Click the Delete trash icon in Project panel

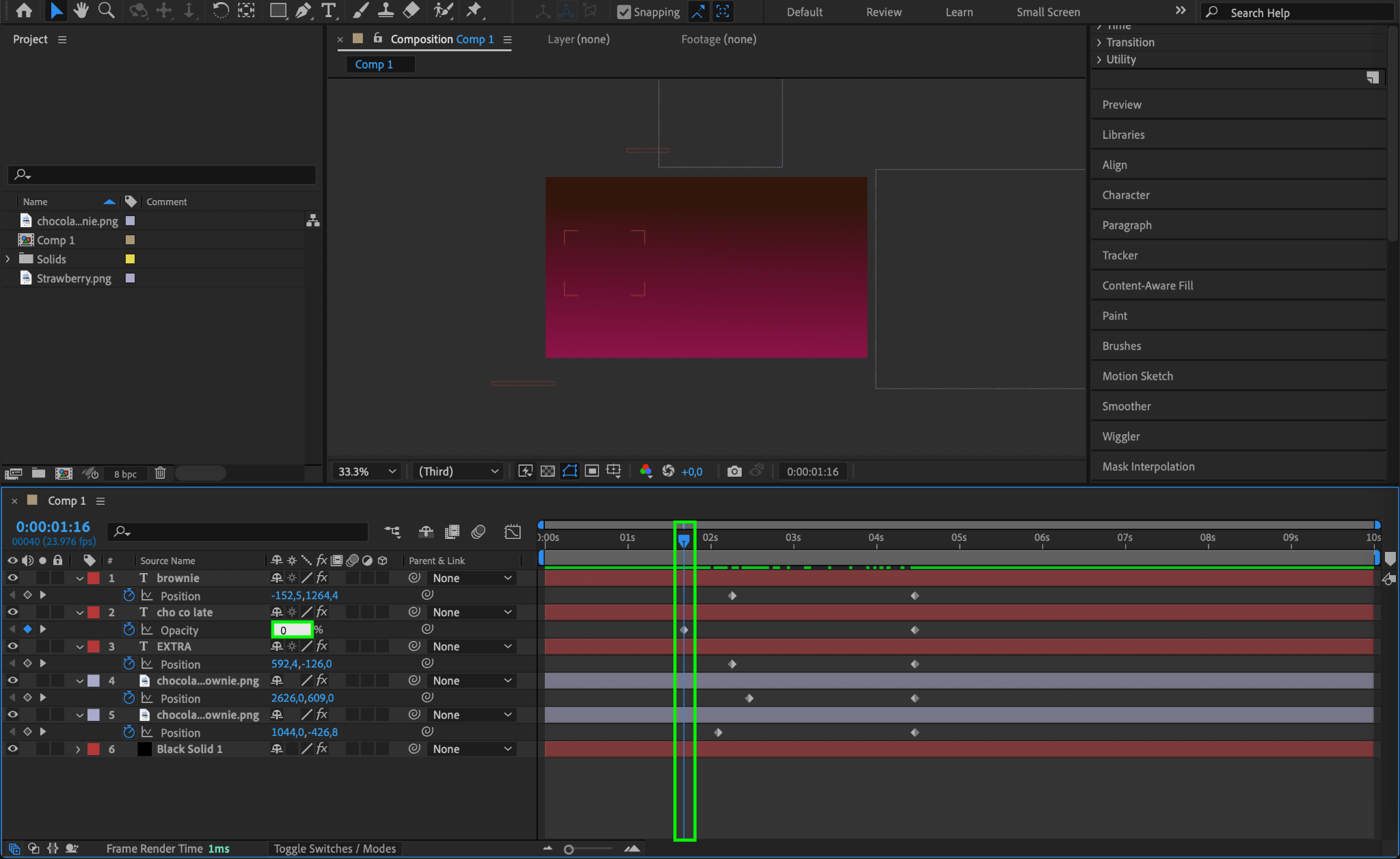point(160,473)
